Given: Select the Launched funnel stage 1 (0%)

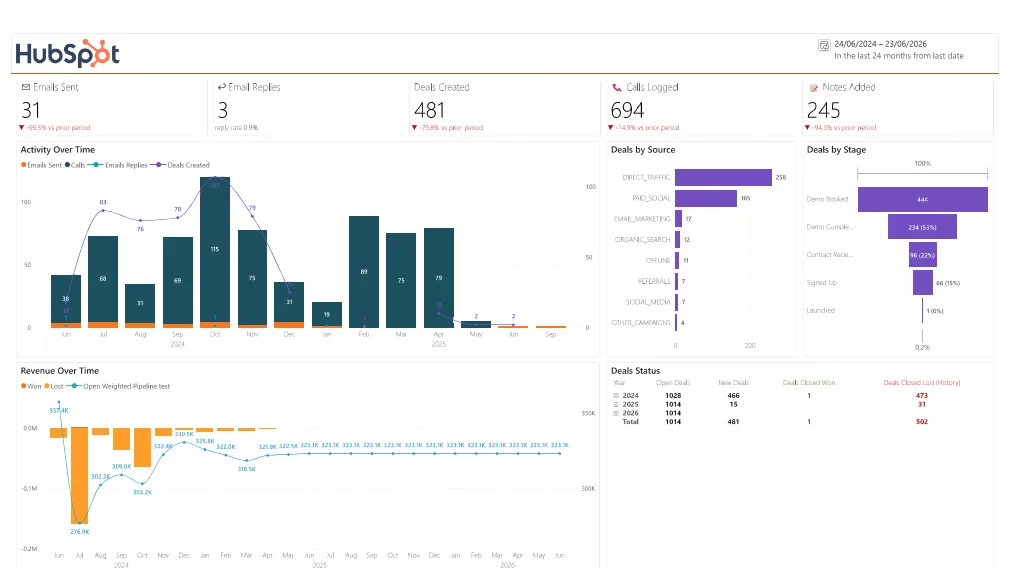Looking at the screenshot, I should [x=923, y=310].
